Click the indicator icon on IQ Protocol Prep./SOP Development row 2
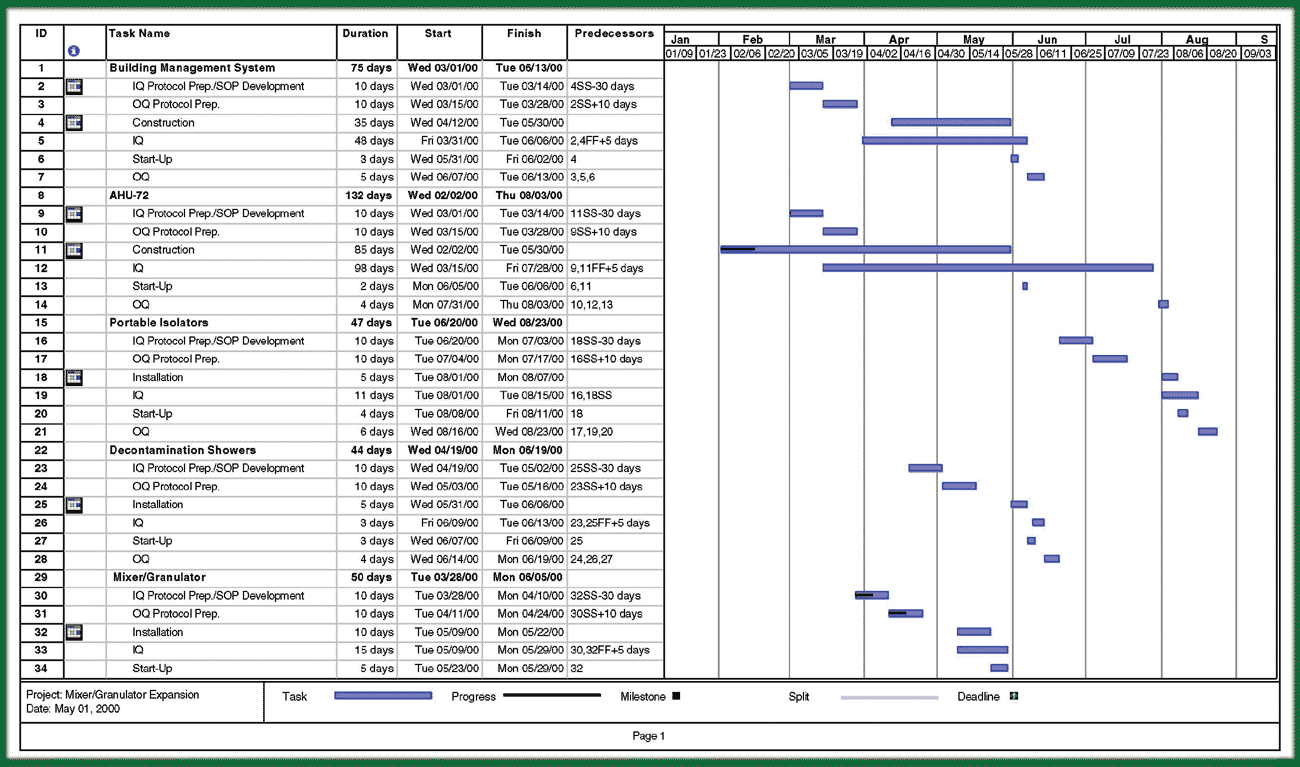The width and height of the screenshot is (1300, 767). coord(73,86)
